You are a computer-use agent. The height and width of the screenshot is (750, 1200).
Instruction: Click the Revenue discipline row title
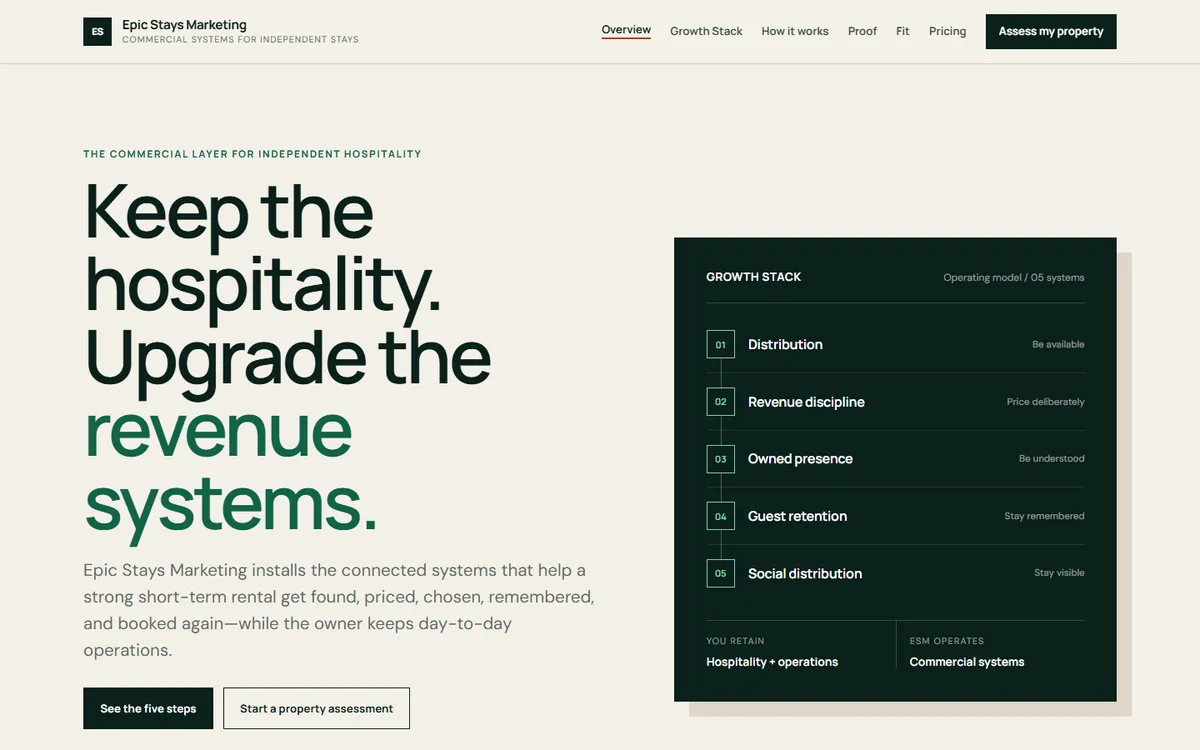pos(806,402)
